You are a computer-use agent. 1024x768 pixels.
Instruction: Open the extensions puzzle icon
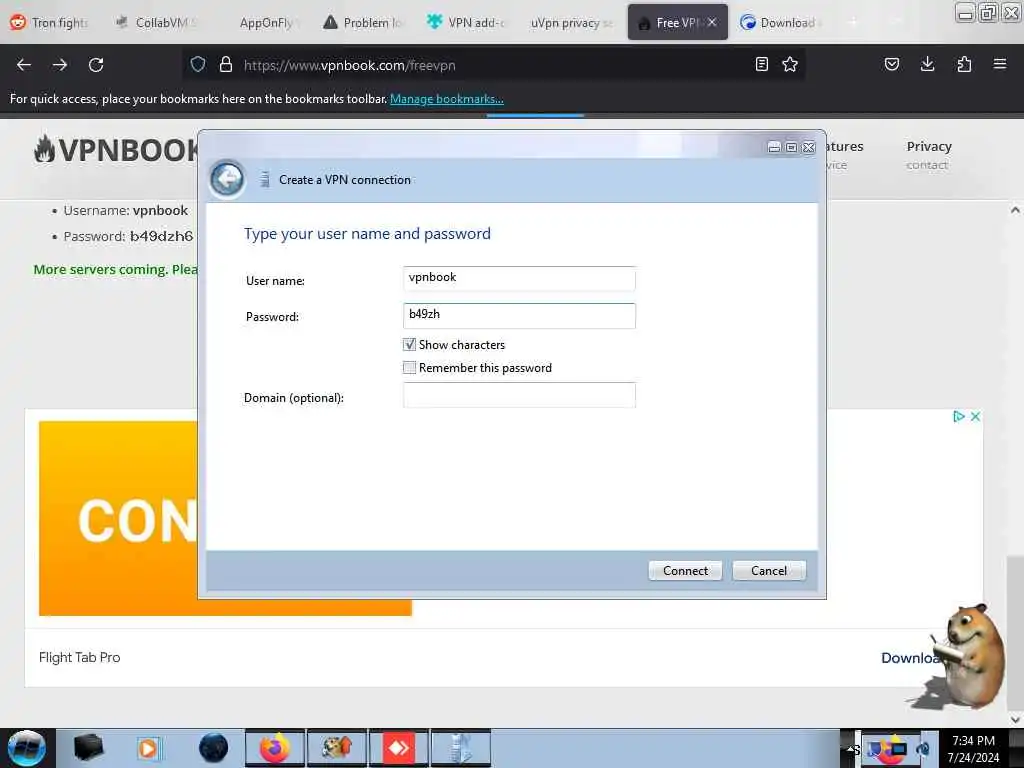964,64
